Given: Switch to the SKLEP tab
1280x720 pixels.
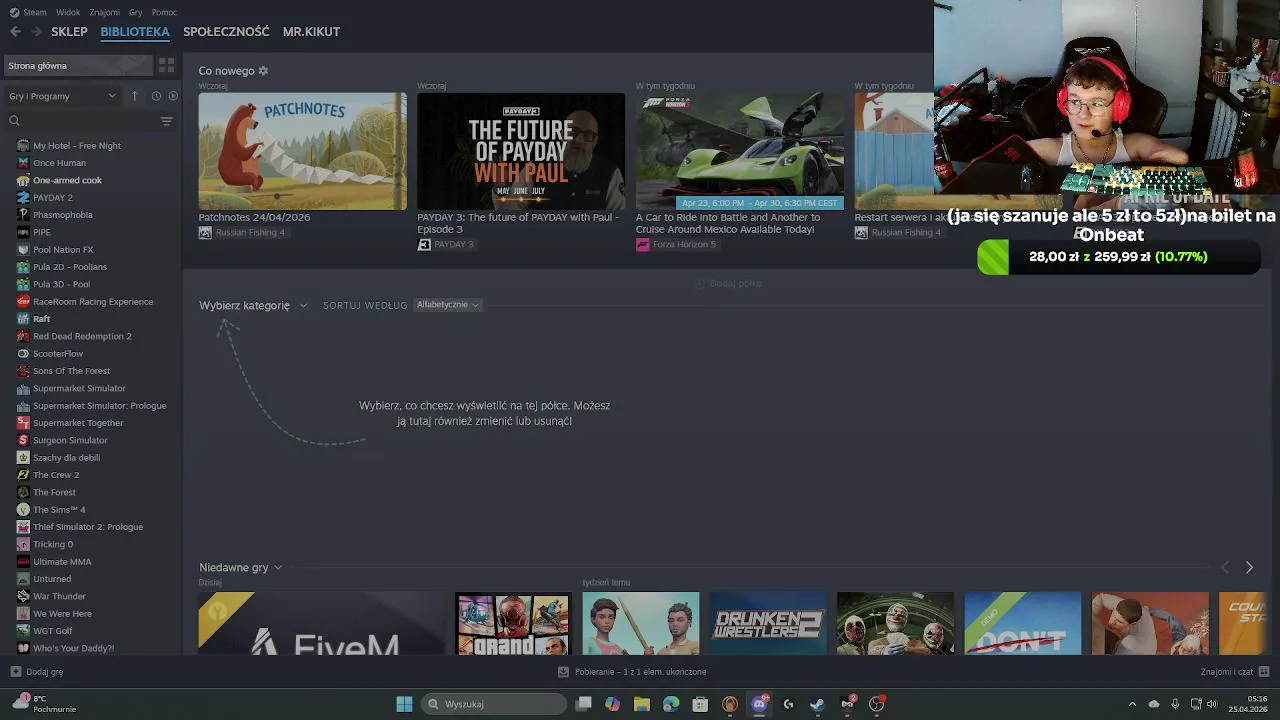Looking at the screenshot, I should [69, 32].
